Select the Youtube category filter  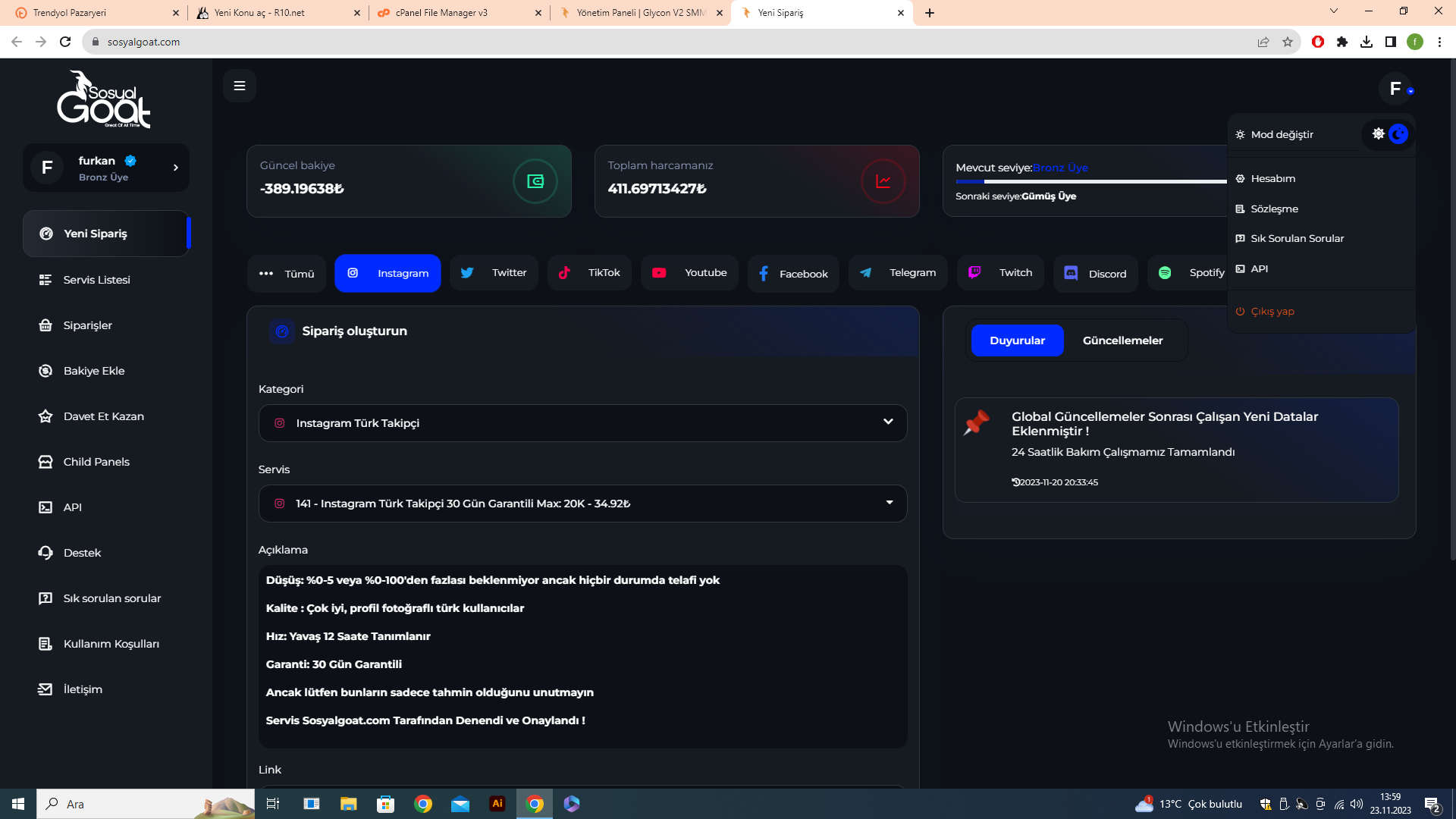689,273
